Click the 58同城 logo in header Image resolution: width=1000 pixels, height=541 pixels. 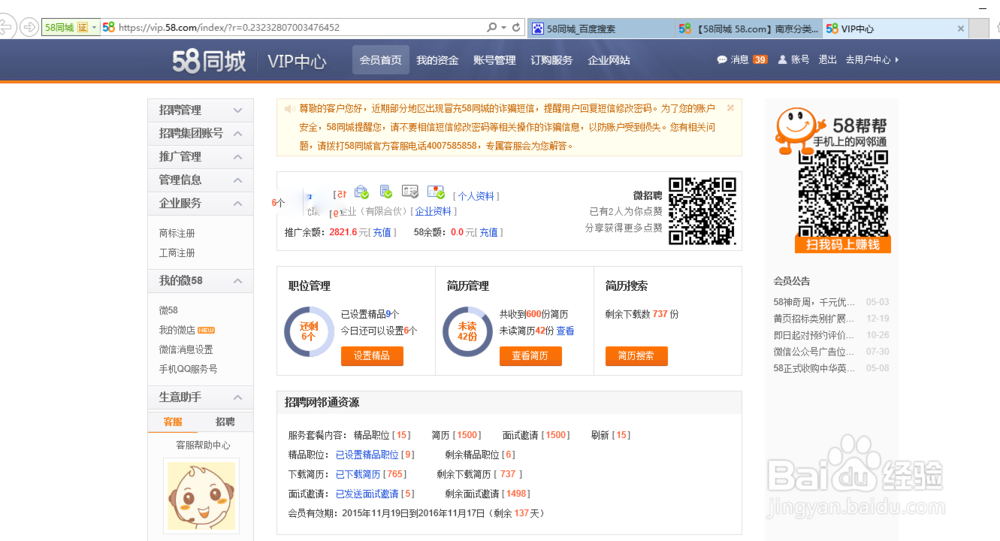(209, 61)
